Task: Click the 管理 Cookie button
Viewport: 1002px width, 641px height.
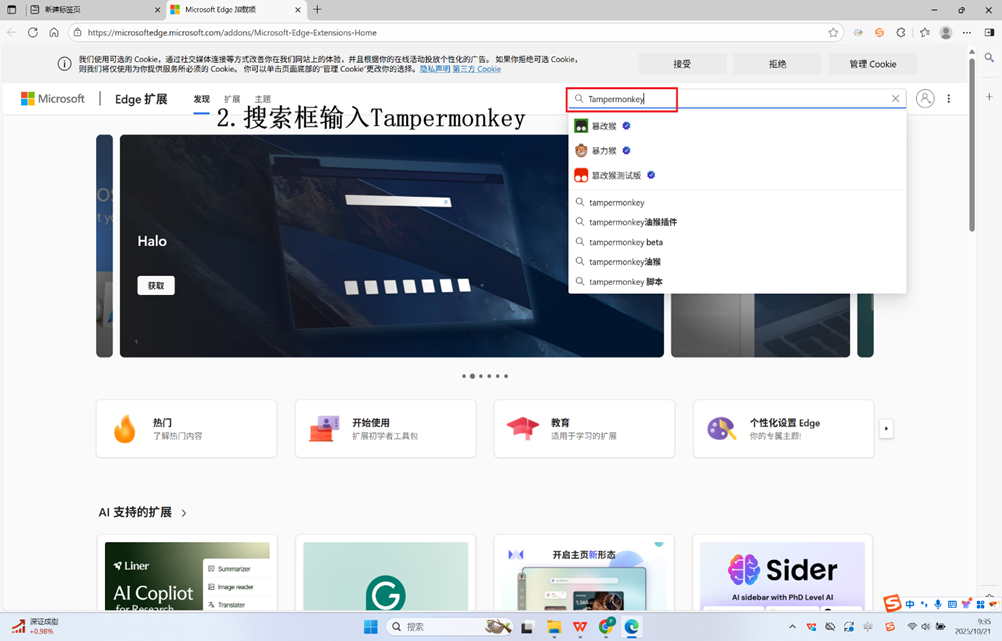Action: tap(872, 63)
